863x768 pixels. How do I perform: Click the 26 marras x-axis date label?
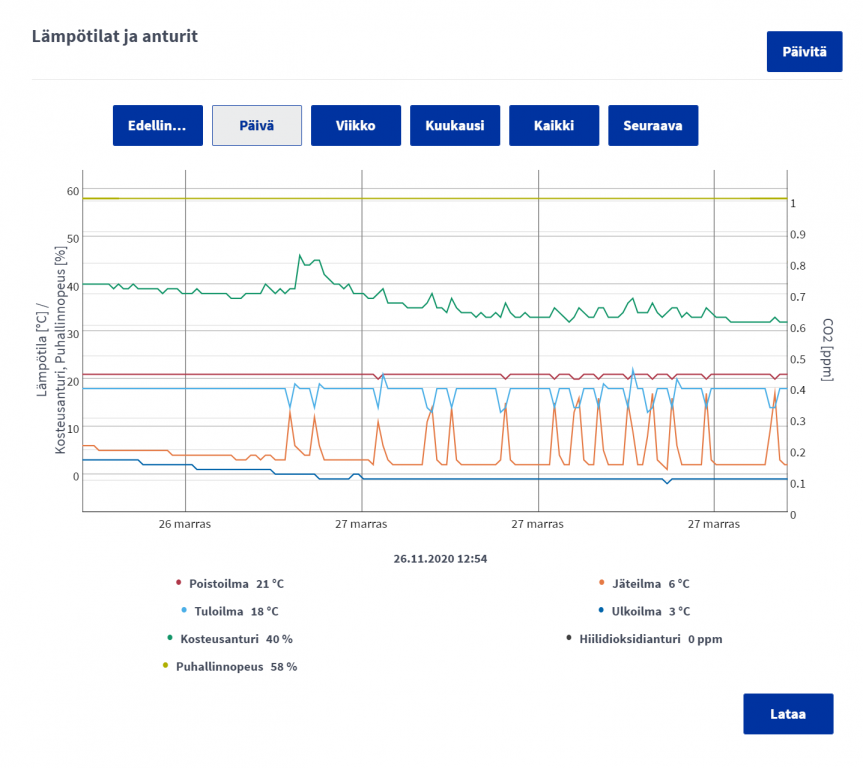tap(185, 524)
